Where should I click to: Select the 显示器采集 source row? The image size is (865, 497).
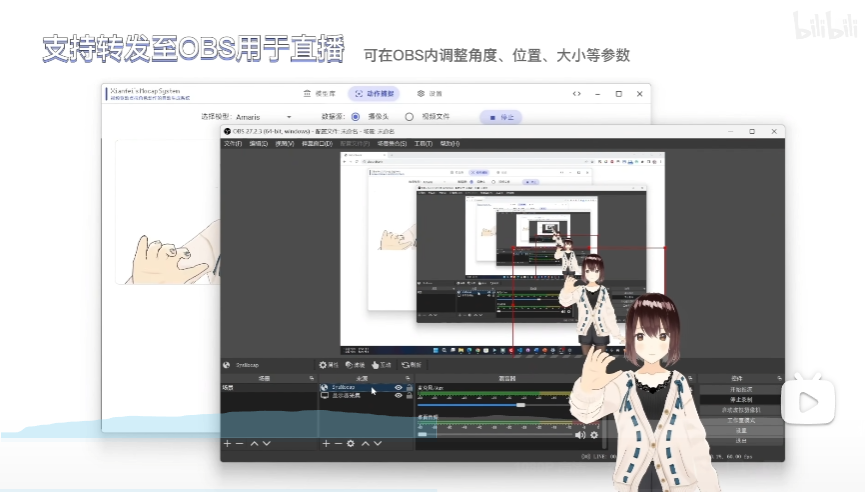[366, 396]
